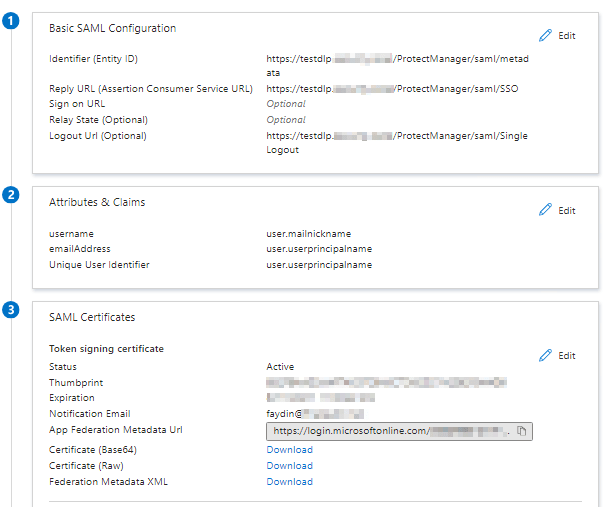Download the Certificate (Base64) file
This screenshot has width=608, height=507.
tap(289, 450)
